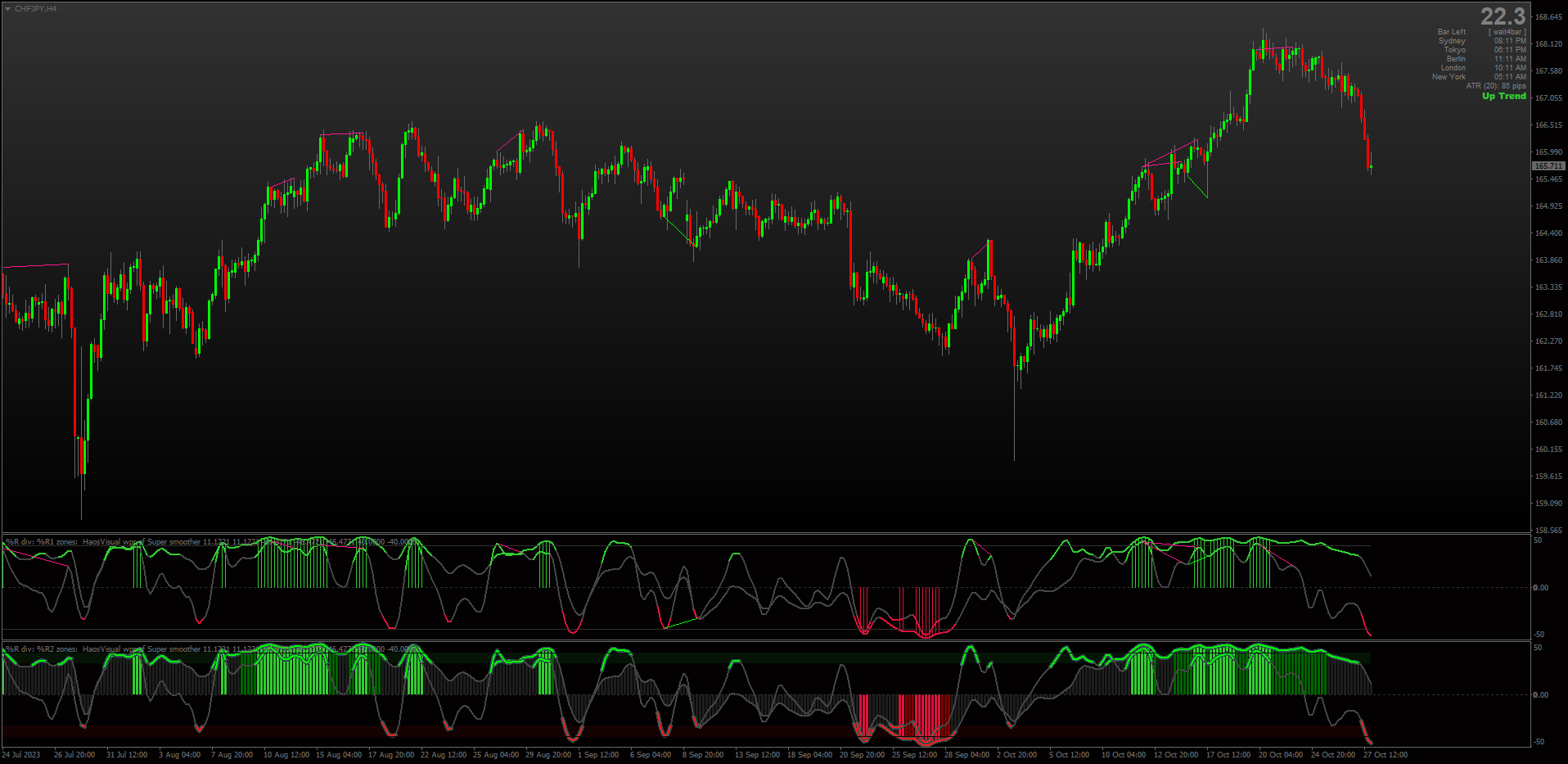Select the New York session label
Viewport: 1568px width, 764px height.
tap(1449, 77)
